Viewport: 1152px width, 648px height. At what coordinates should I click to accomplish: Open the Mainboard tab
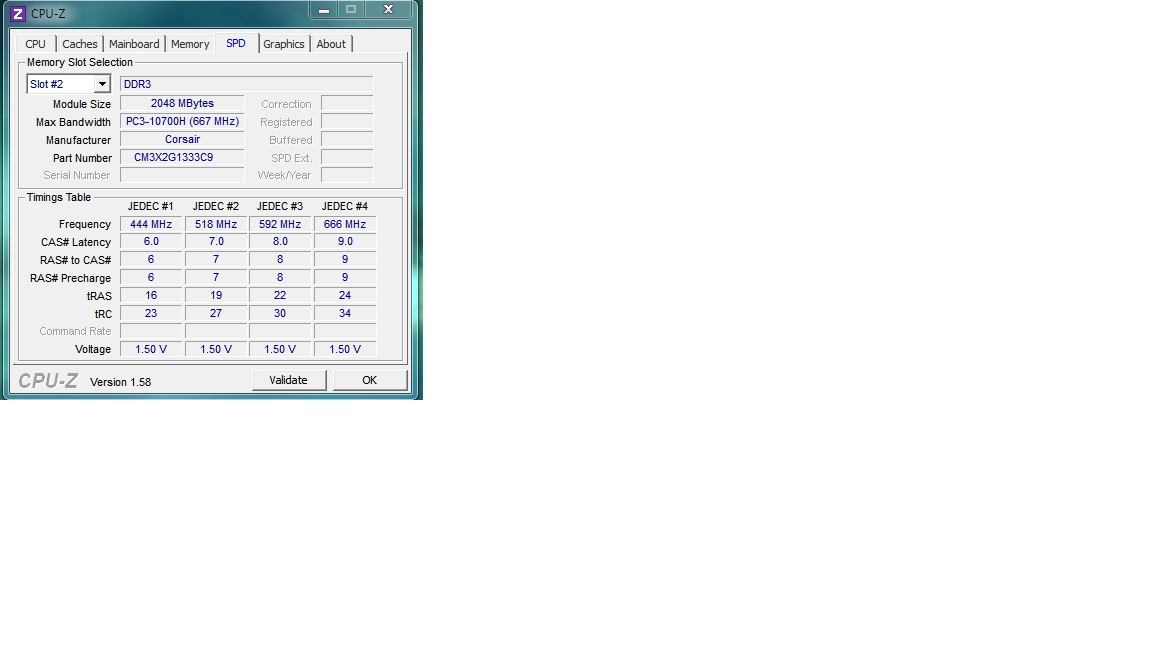pyautogui.click(x=134, y=44)
